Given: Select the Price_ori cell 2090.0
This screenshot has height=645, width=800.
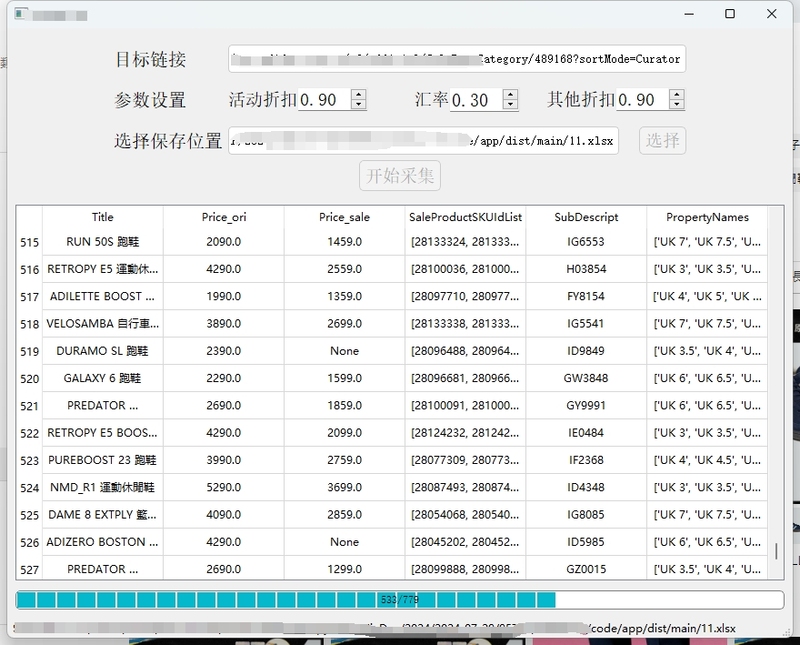Looking at the screenshot, I should click(x=223, y=242).
